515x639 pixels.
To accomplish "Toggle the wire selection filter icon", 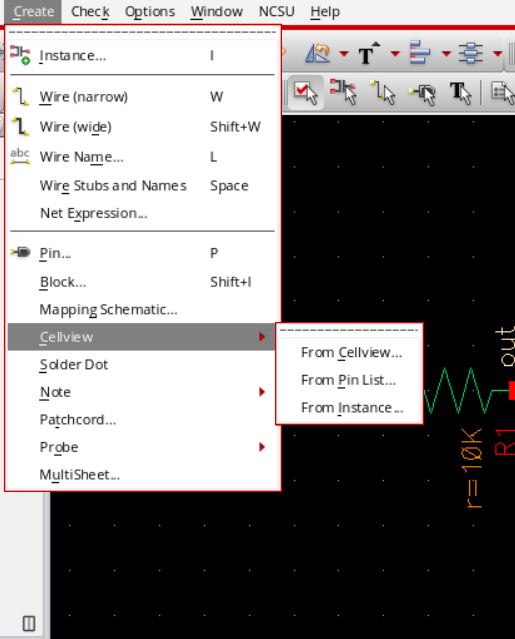I will point(382,92).
